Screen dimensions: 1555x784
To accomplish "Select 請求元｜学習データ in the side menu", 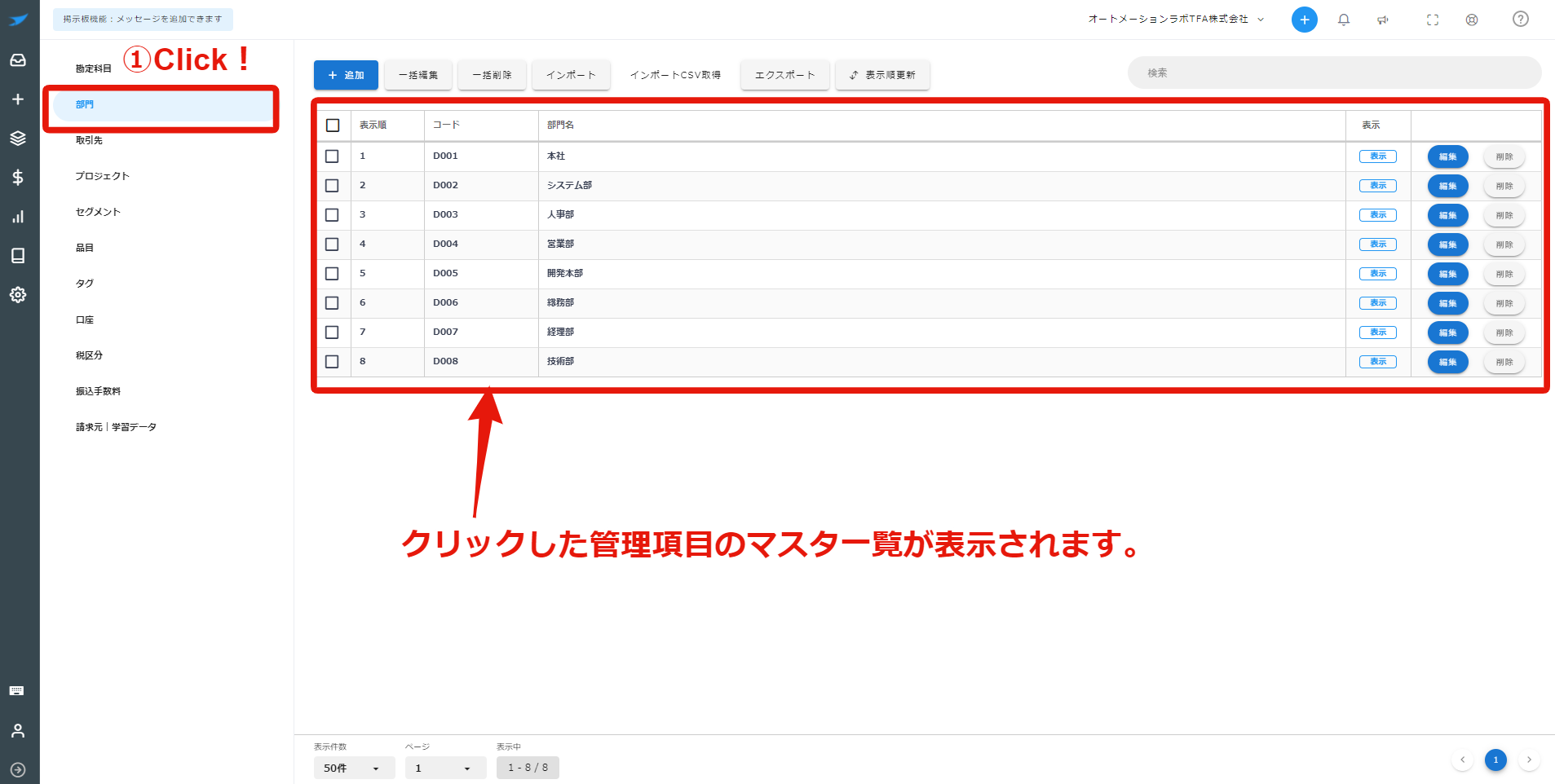I will 116,427.
